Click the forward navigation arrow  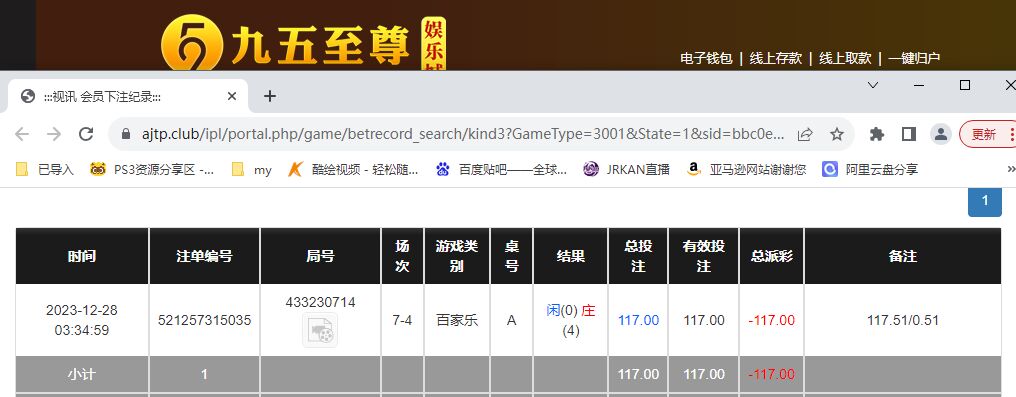54,134
